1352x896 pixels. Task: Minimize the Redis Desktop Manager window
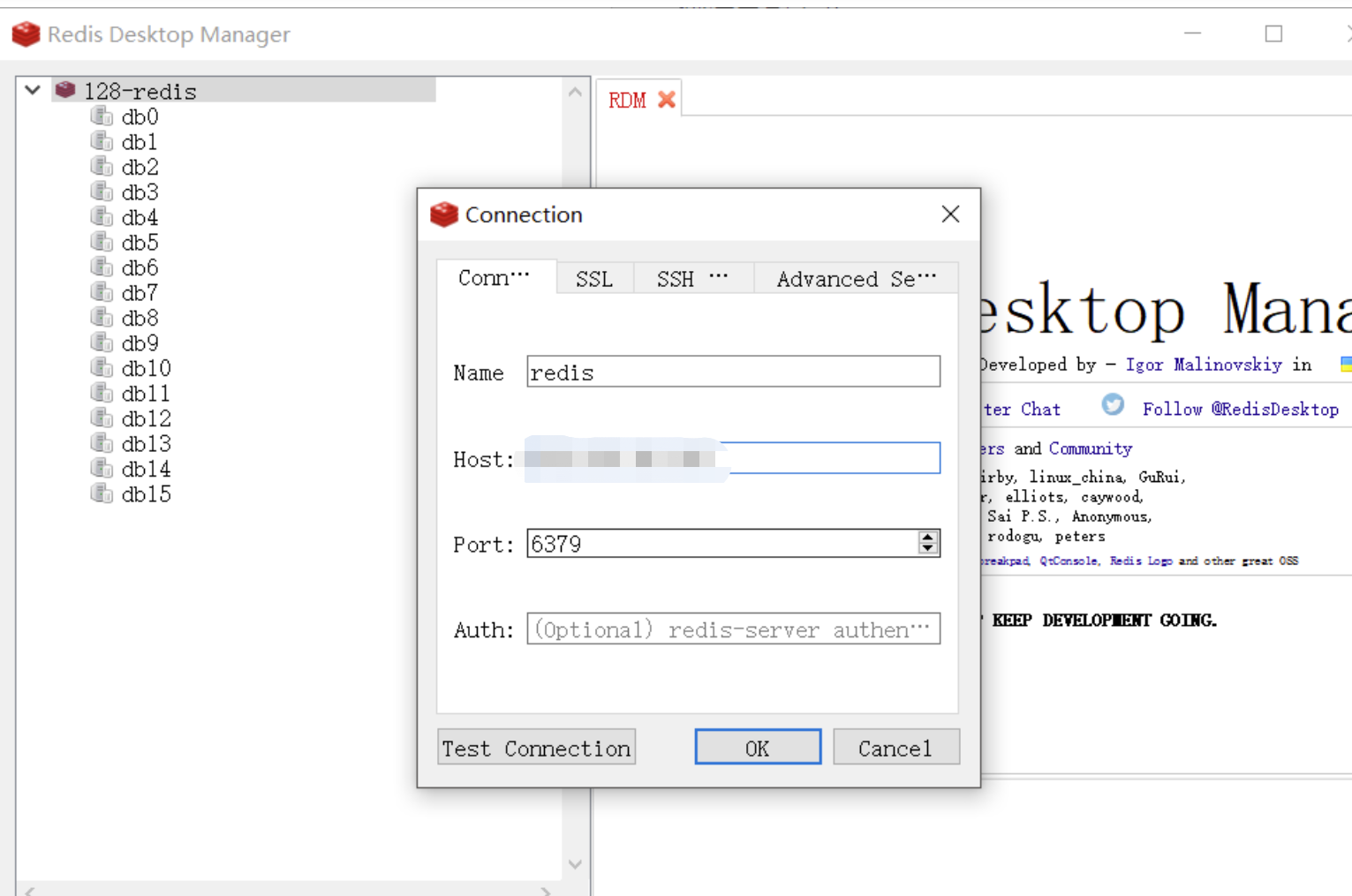[1193, 34]
